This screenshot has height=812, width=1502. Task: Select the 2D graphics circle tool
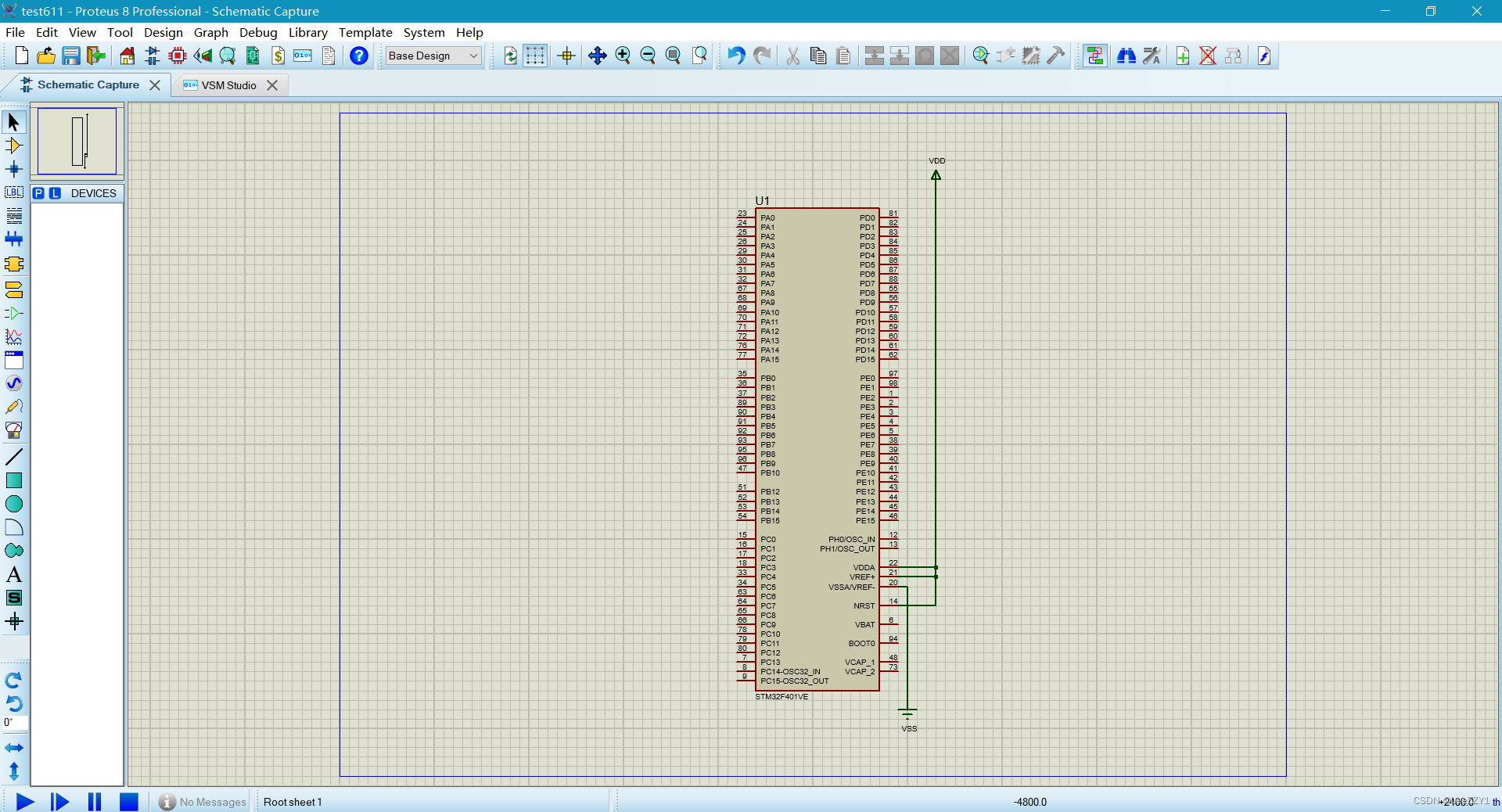tap(14, 504)
